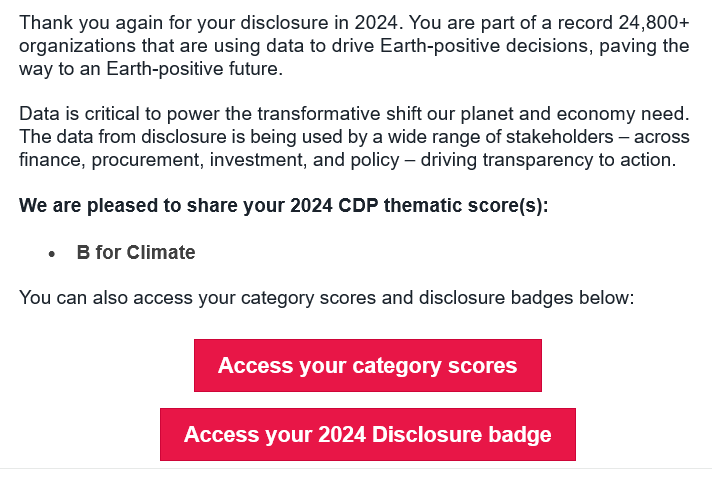This screenshot has width=712, height=484.
Task: Select the 'B for Climate' score text
Action: click(x=136, y=252)
